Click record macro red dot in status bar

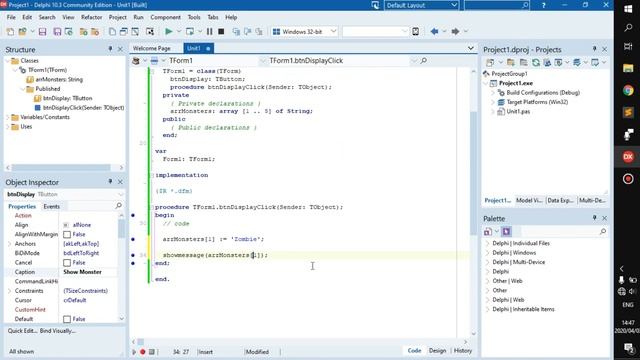(x=142, y=351)
